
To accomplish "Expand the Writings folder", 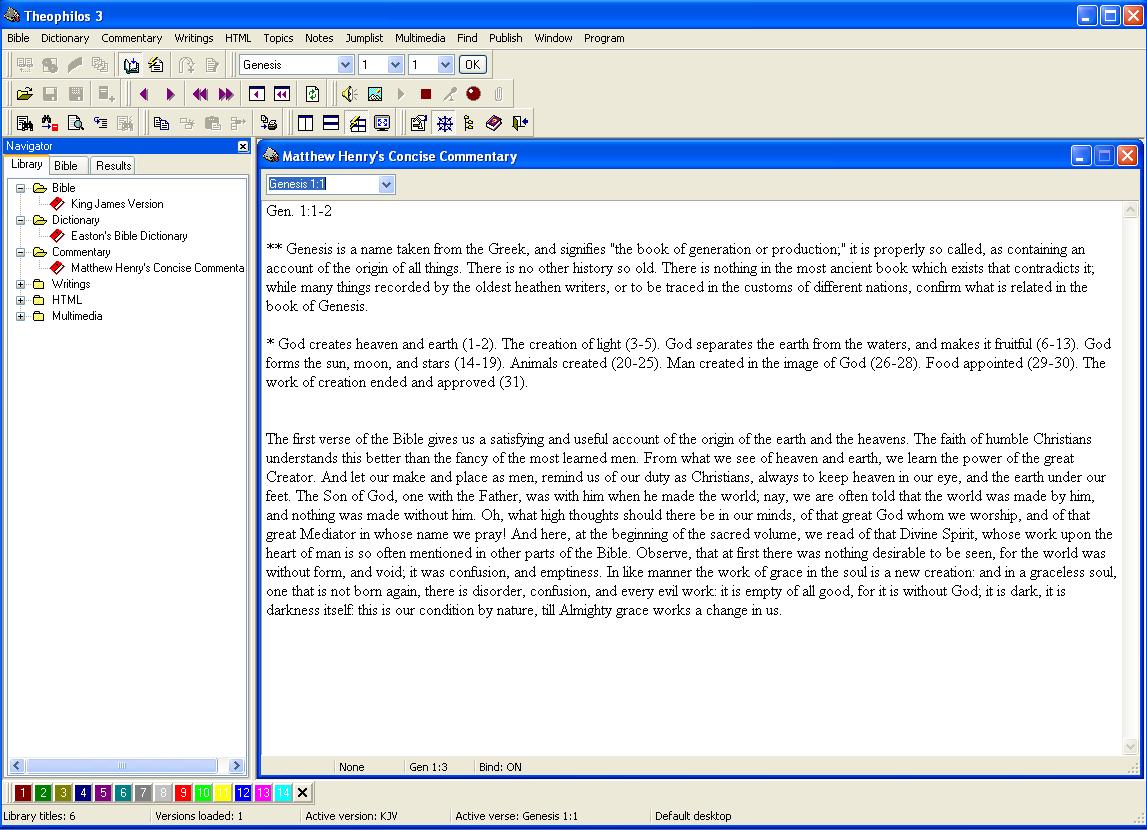I will (20, 284).
